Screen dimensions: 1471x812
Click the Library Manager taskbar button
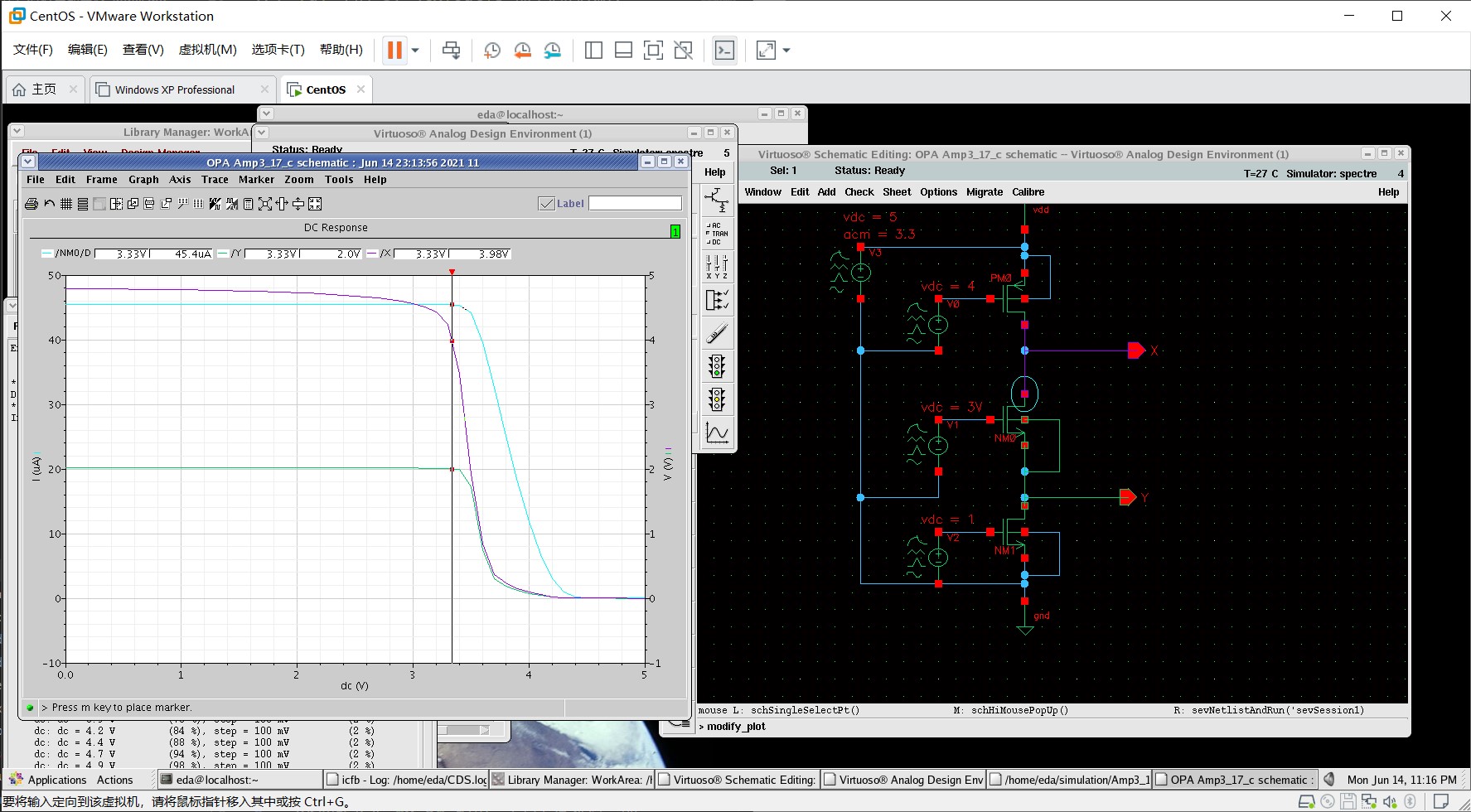click(x=572, y=780)
